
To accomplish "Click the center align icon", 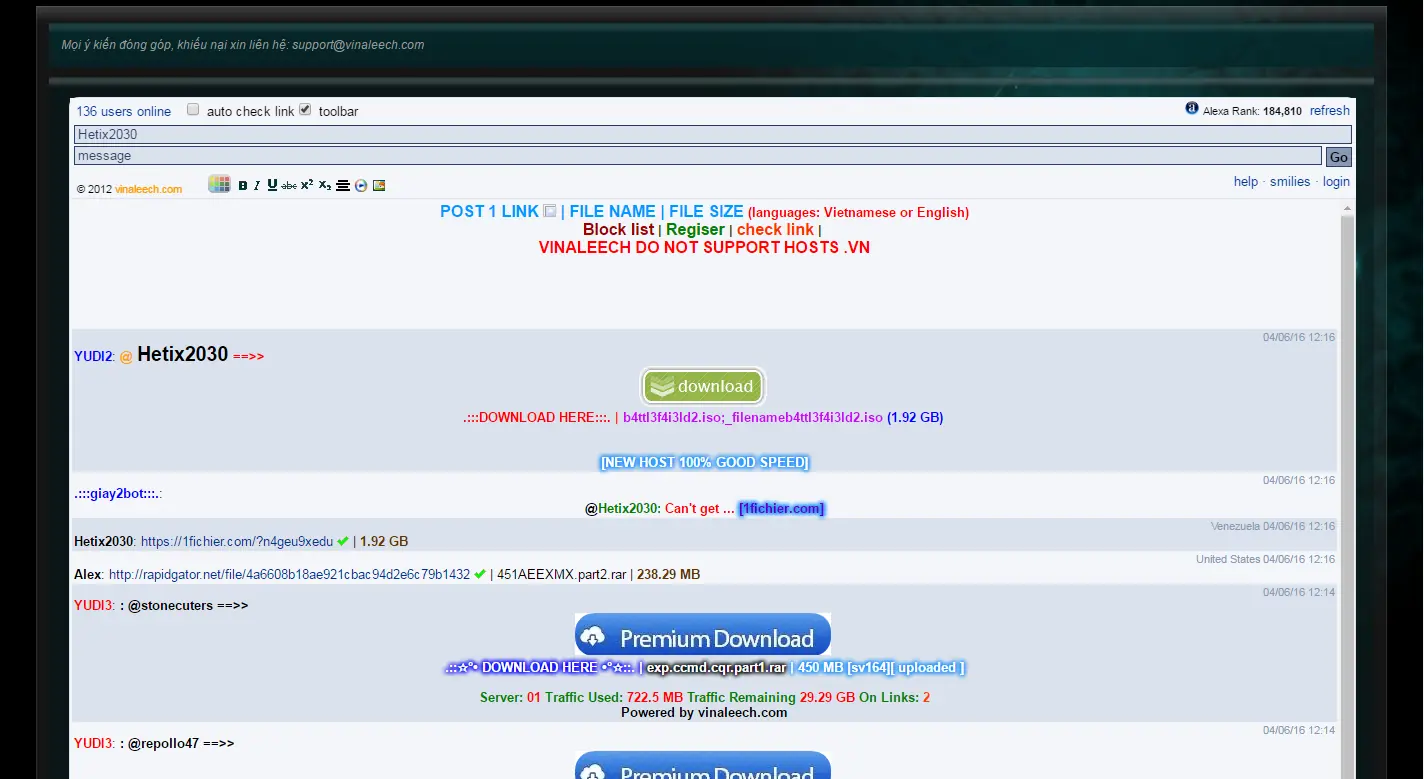I will click(343, 185).
